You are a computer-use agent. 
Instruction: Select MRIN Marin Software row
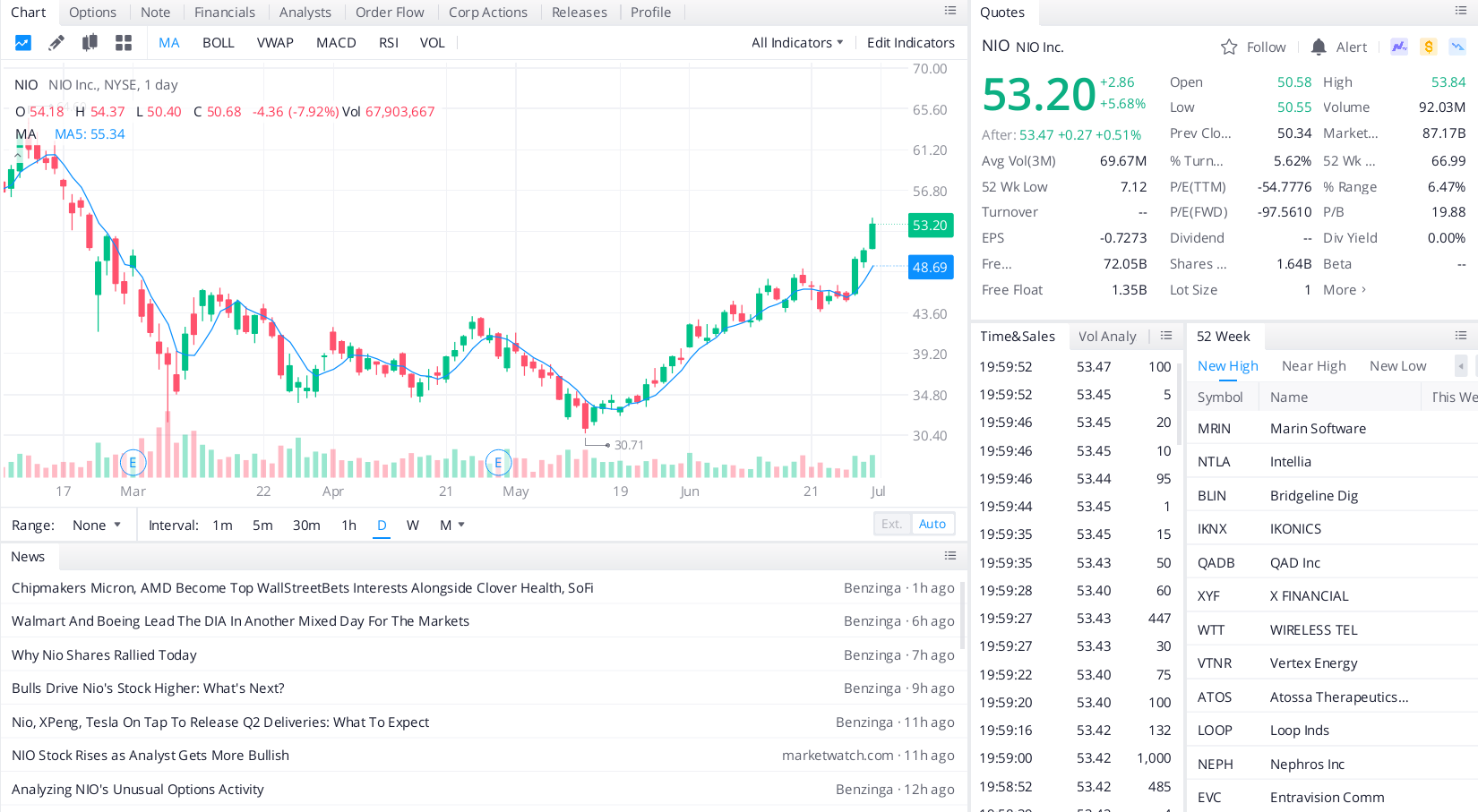1333,429
